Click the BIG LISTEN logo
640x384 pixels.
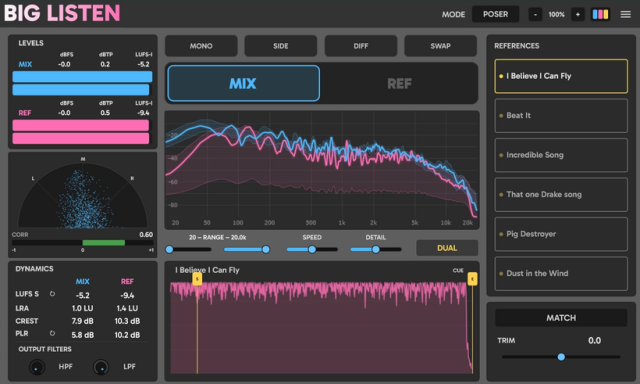coord(62,13)
